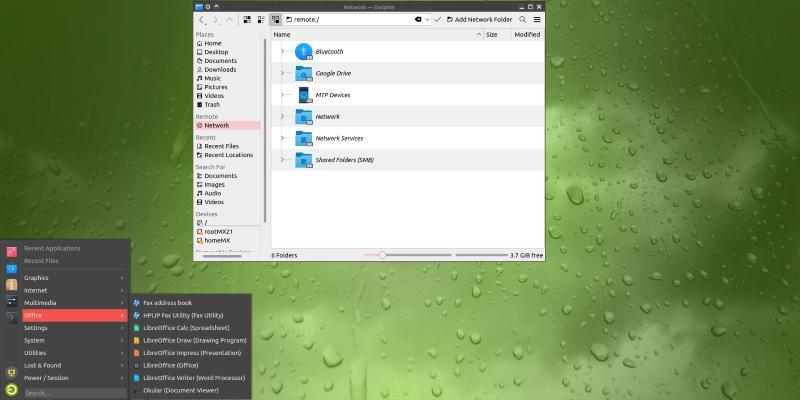The image size is (800, 400).
Task: Open Home in the Places panel
Action: pyautogui.click(x=228, y=43)
